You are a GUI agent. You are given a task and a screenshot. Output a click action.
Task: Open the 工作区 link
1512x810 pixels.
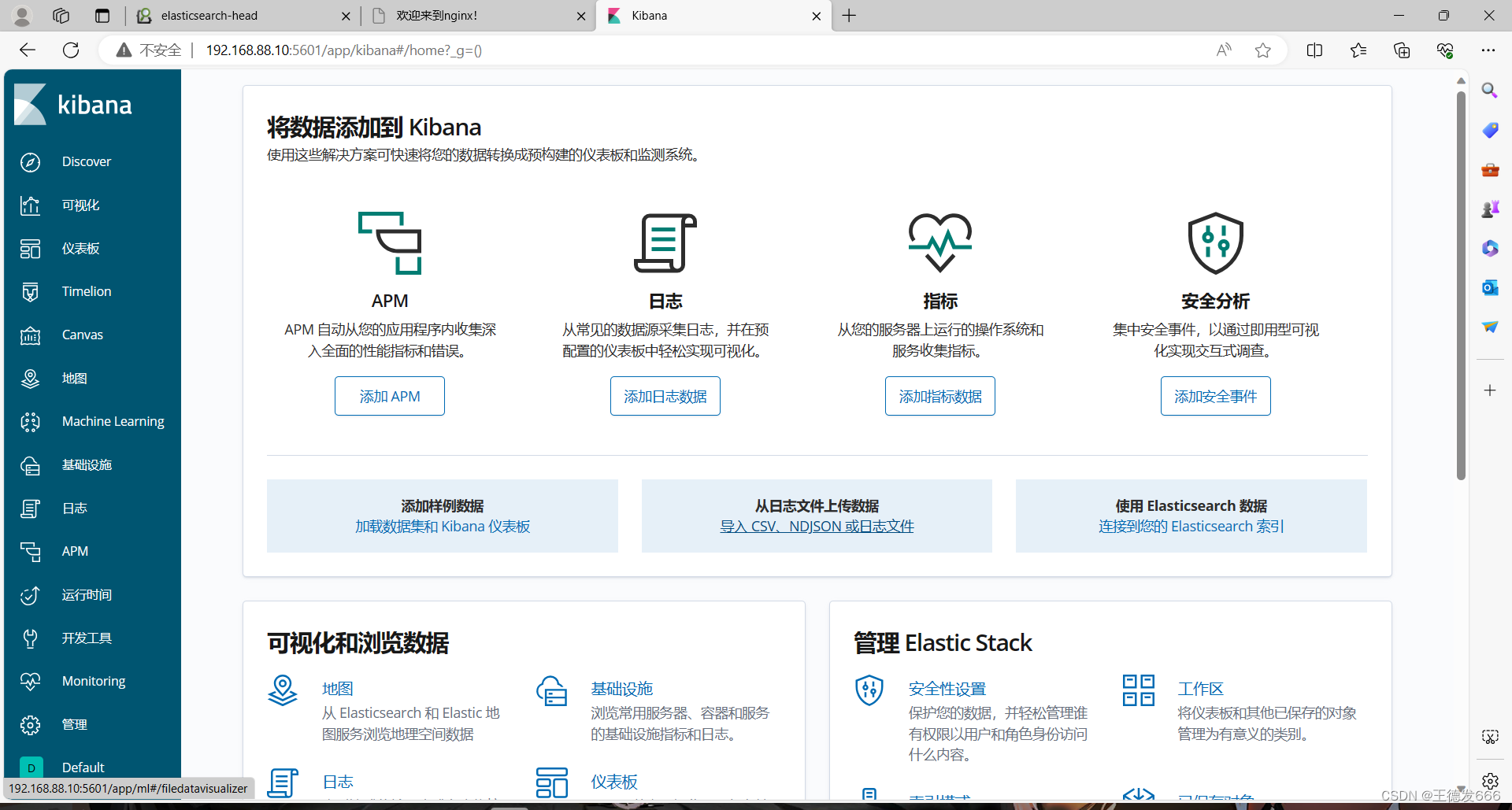(x=1201, y=689)
